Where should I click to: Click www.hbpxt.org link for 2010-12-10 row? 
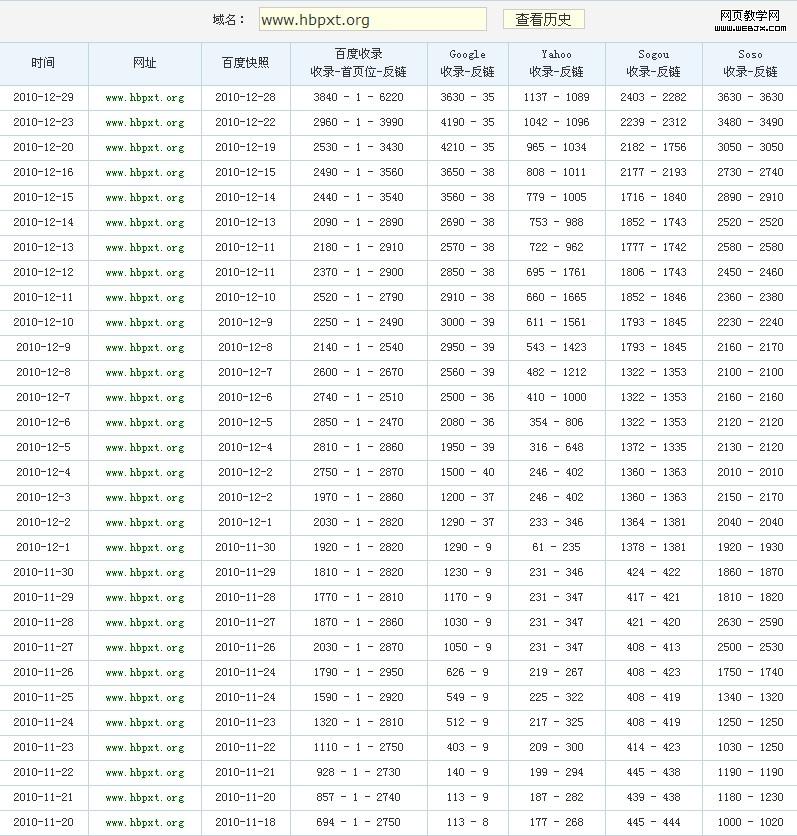(145, 323)
